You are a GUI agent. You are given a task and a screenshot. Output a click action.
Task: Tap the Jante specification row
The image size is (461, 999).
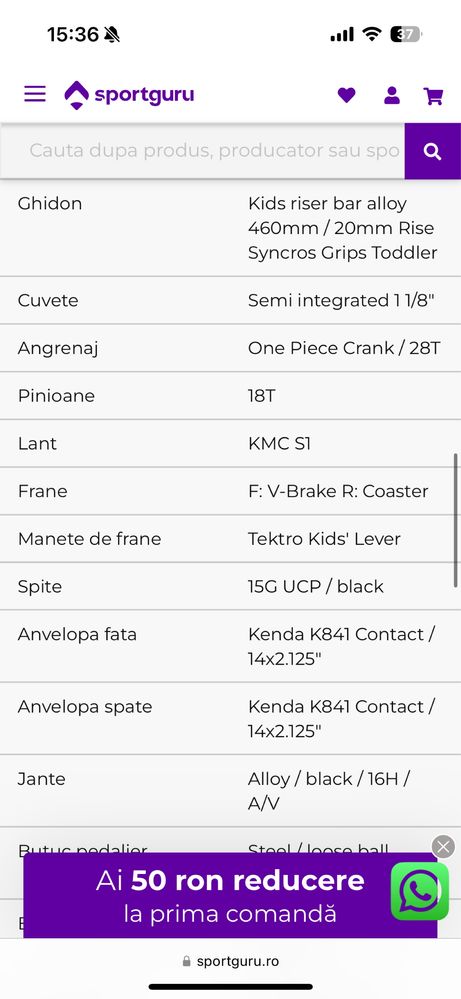[230, 791]
